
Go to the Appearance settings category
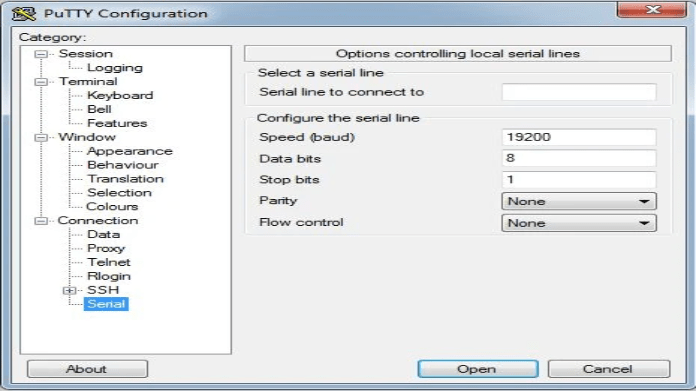(x=130, y=151)
